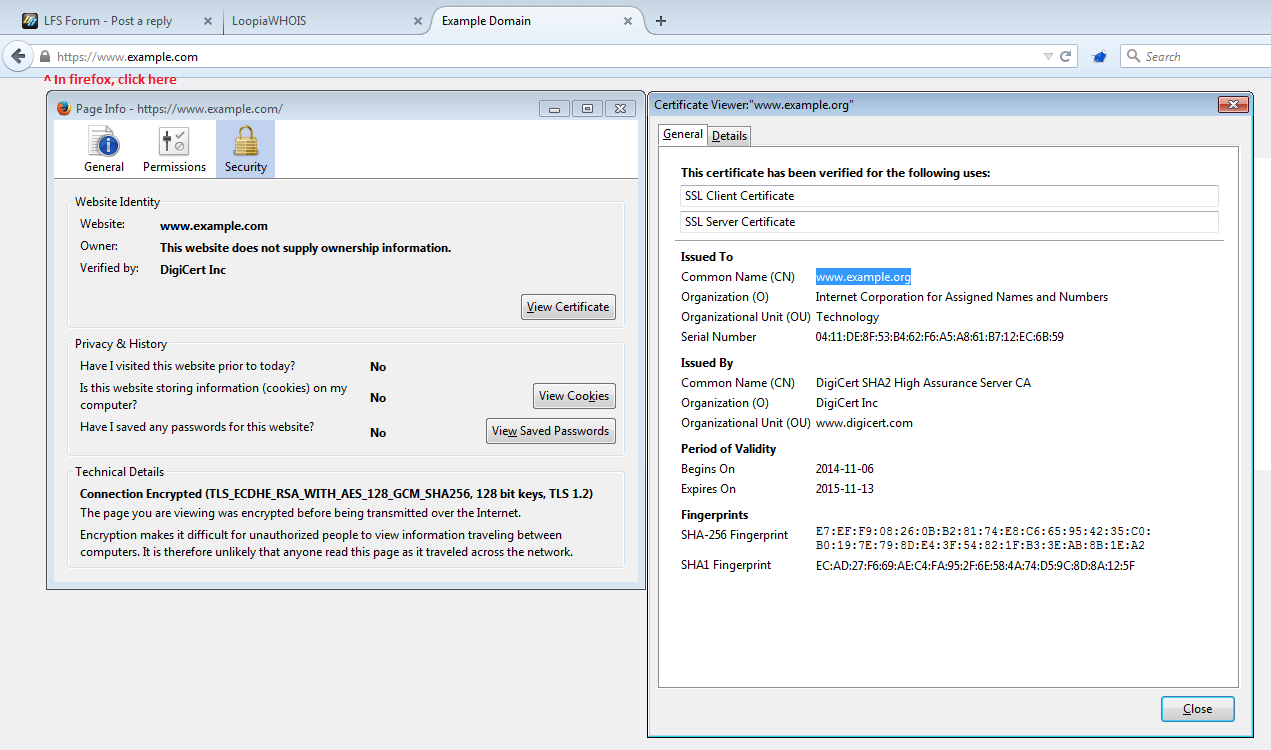Screen dimensions: 1271x750
Task: Open the URL history dropdown arrow
Action: (x=1048, y=57)
